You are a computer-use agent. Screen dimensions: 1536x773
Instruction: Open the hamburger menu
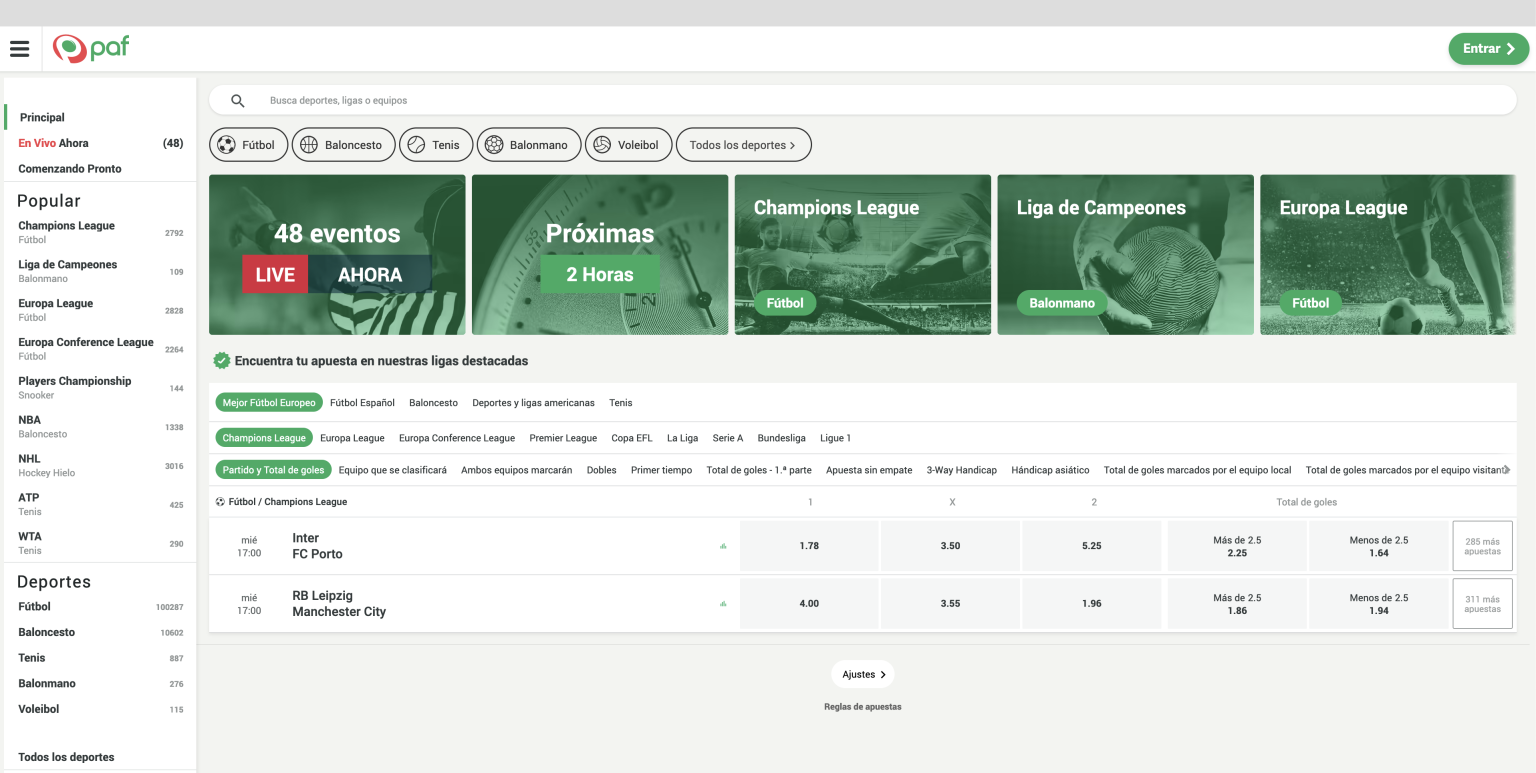click(20, 49)
